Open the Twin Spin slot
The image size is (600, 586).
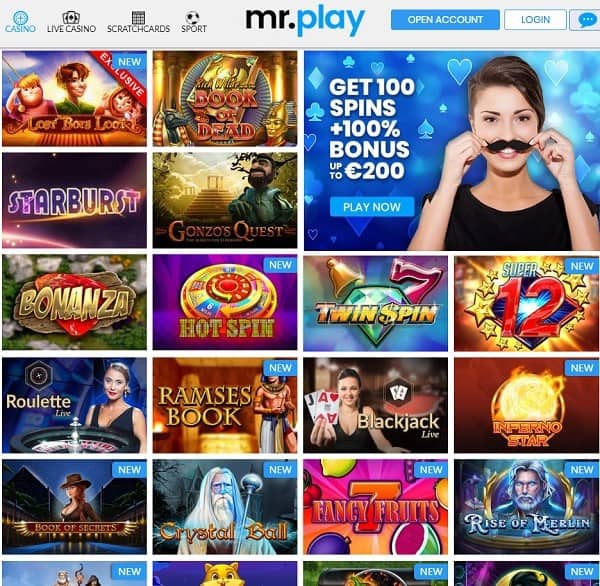coord(375,304)
